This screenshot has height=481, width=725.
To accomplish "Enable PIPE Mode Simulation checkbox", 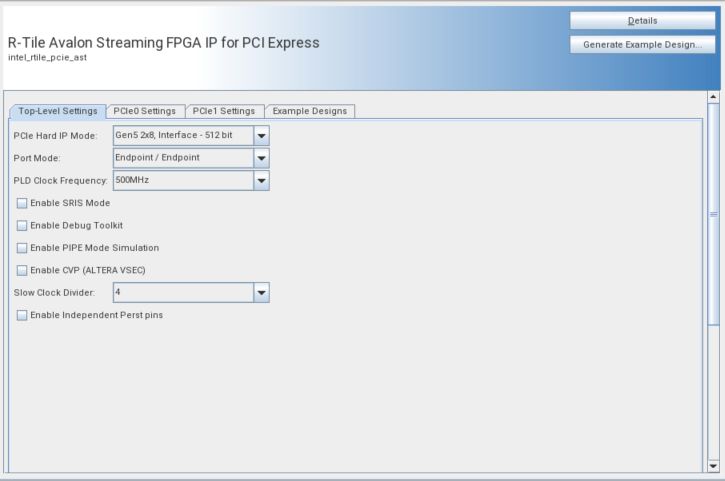I will [x=22, y=248].
